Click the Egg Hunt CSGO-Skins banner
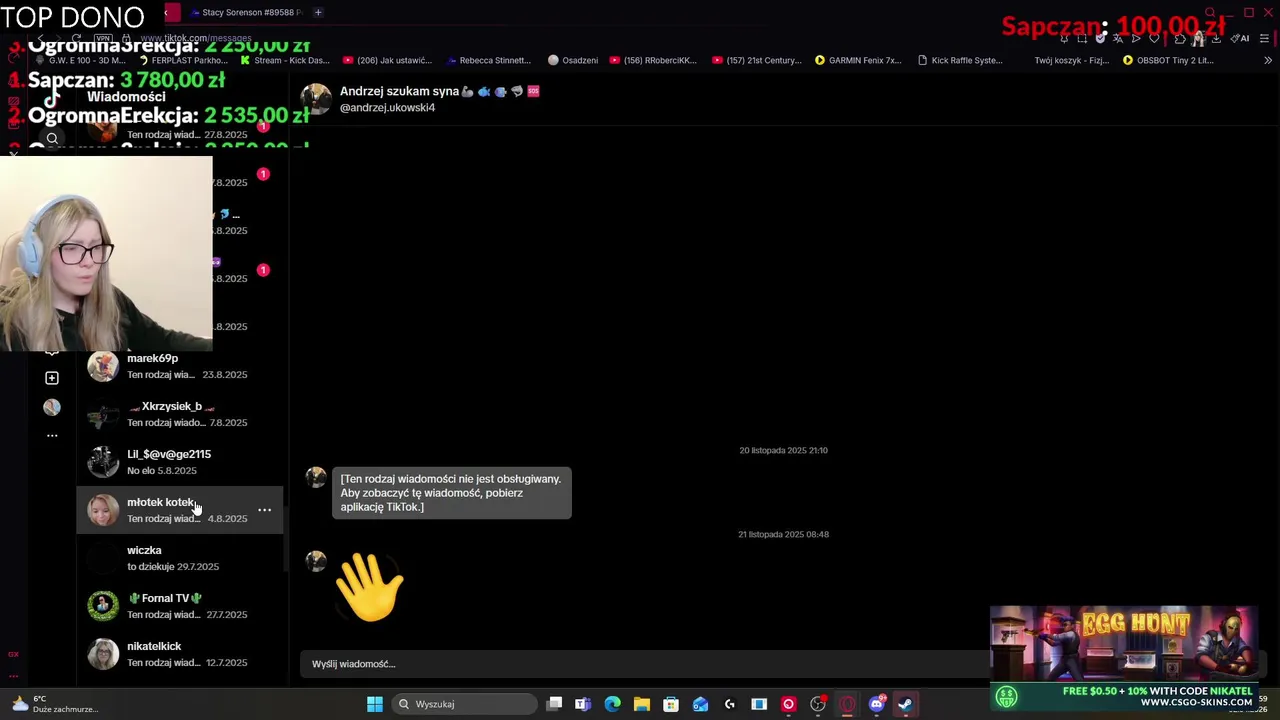Image resolution: width=1280 pixels, height=720 pixels. pyautogui.click(x=1123, y=657)
